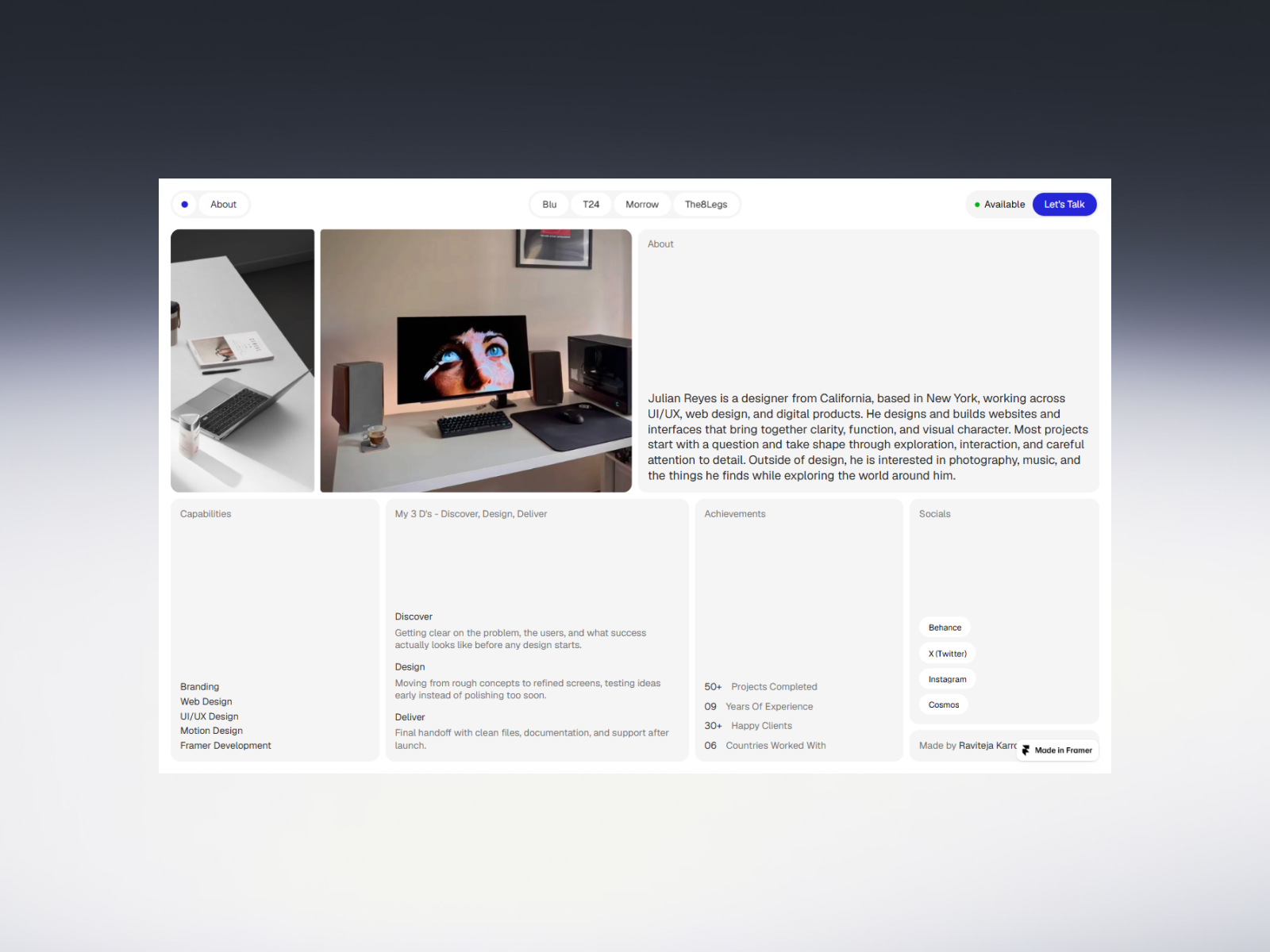Open the Instagram social link
Image resolution: width=1270 pixels, height=952 pixels.
(947, 679)
